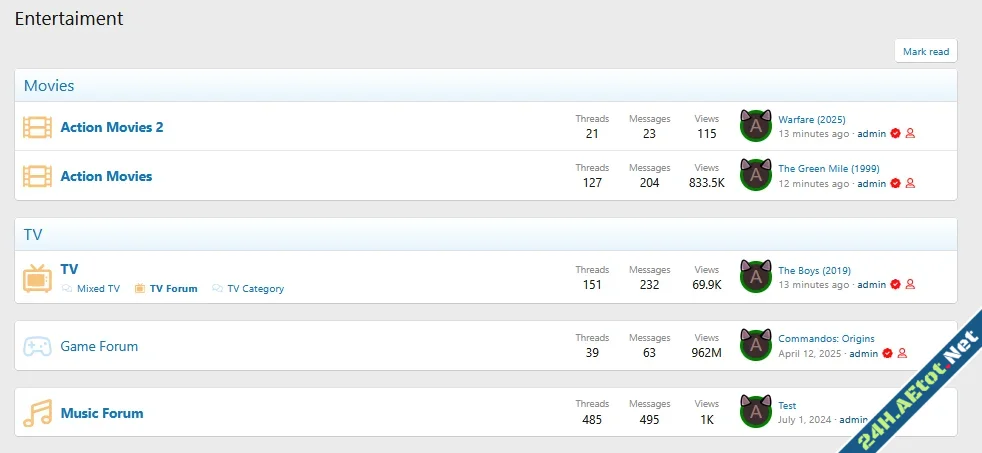This screenshot has height=453, width=982.
Task: Open the TV Forum sub-forum
Action: coord(173,289)
